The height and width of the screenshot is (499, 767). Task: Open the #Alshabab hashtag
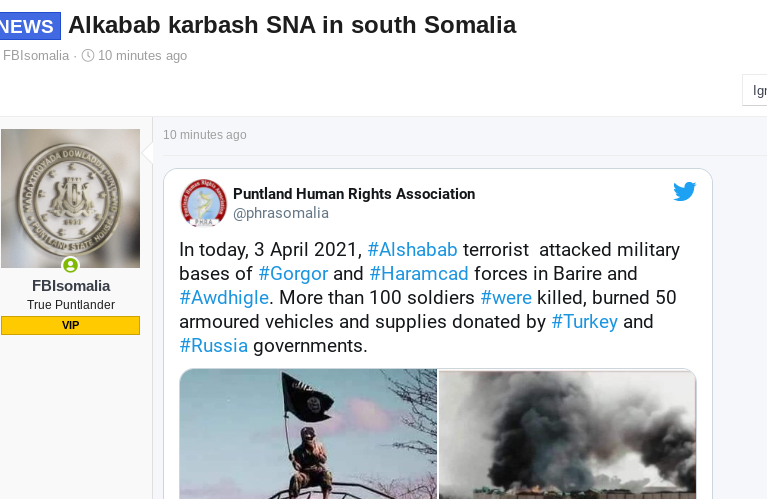(x=412, y=250)
